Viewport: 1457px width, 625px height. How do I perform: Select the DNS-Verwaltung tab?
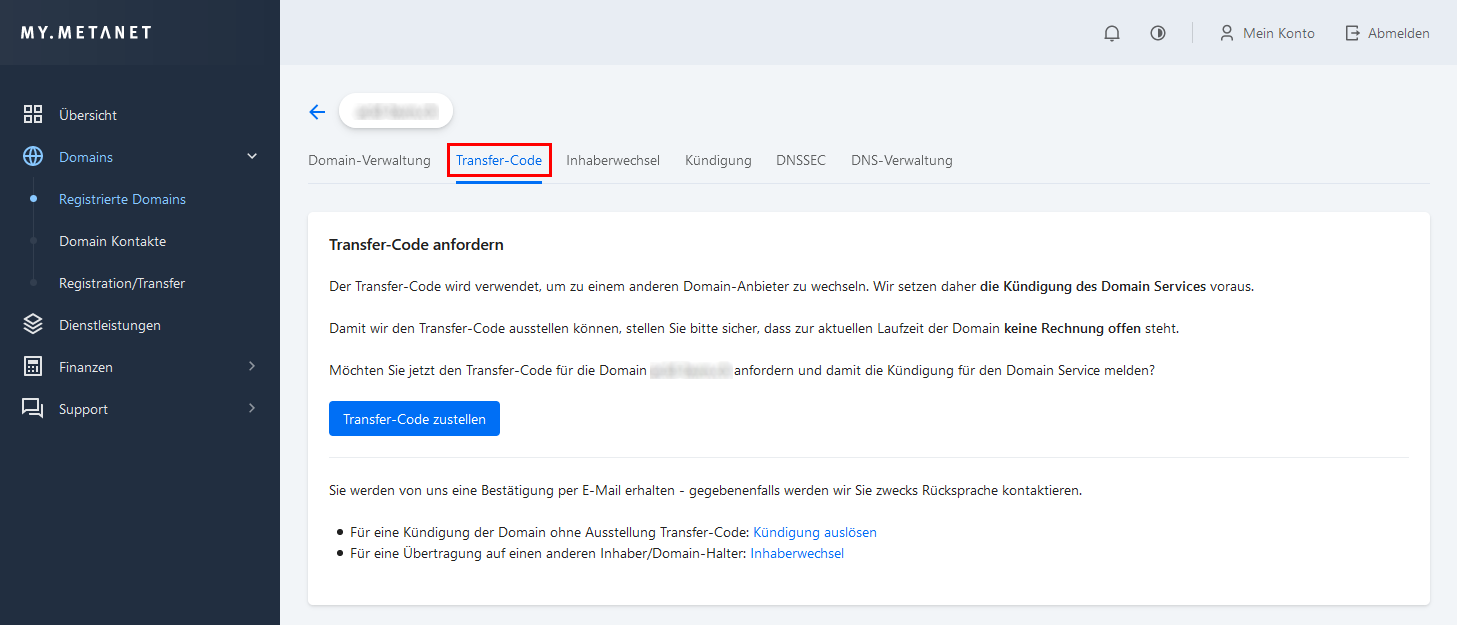(x=901, y=160)
